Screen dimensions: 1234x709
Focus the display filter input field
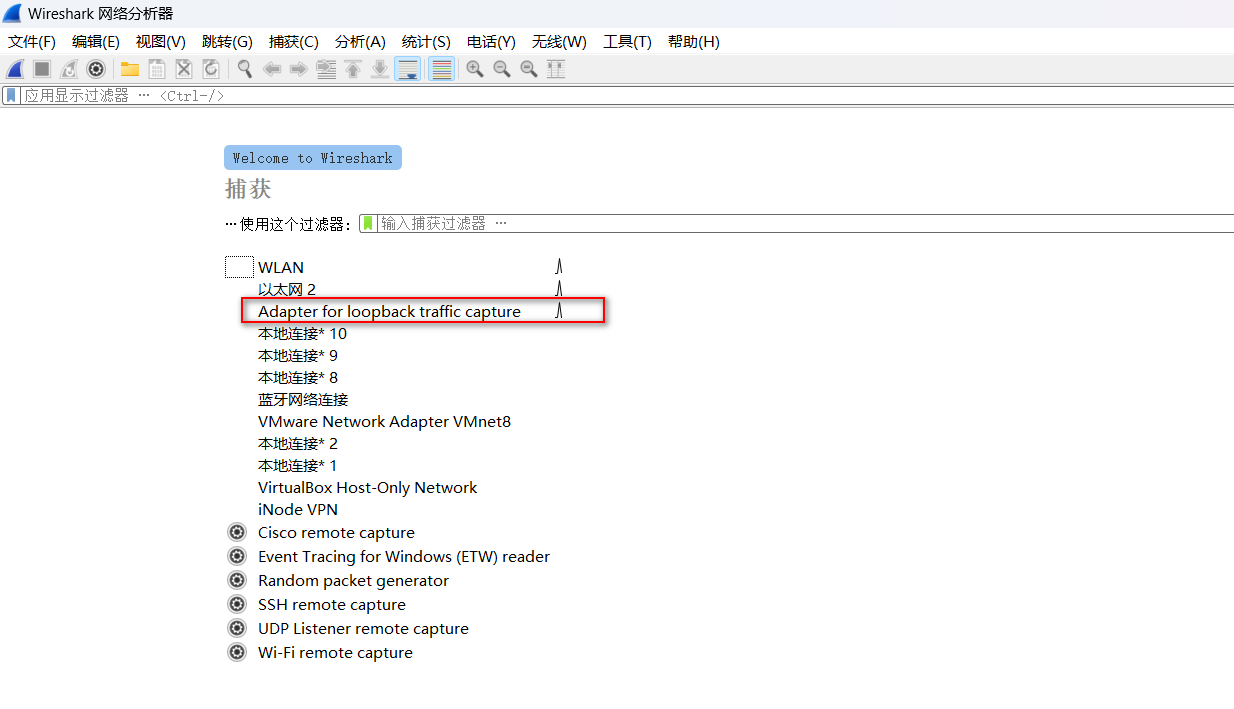point(628,96)
